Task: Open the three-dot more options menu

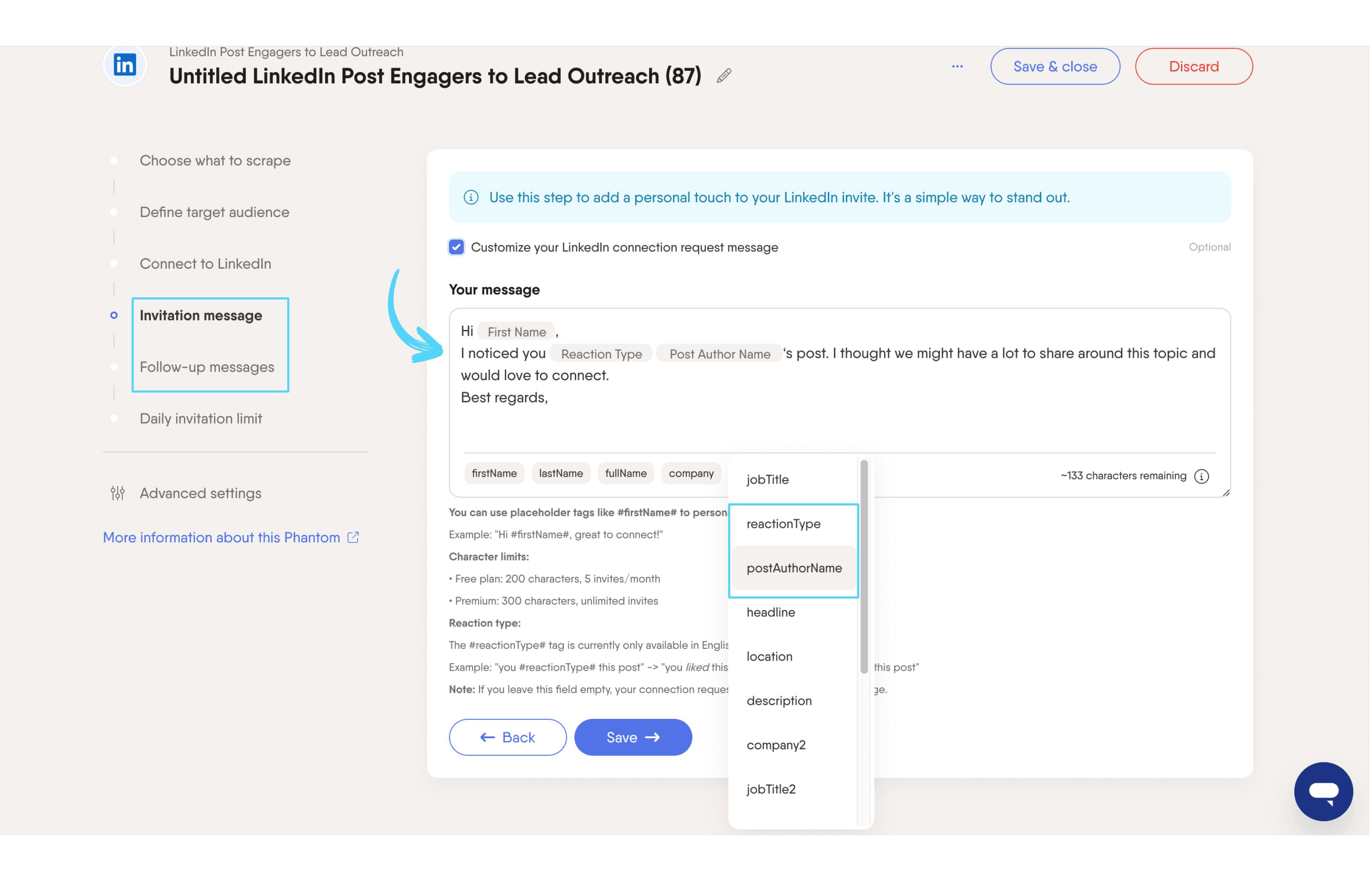Action: point(958,66)
